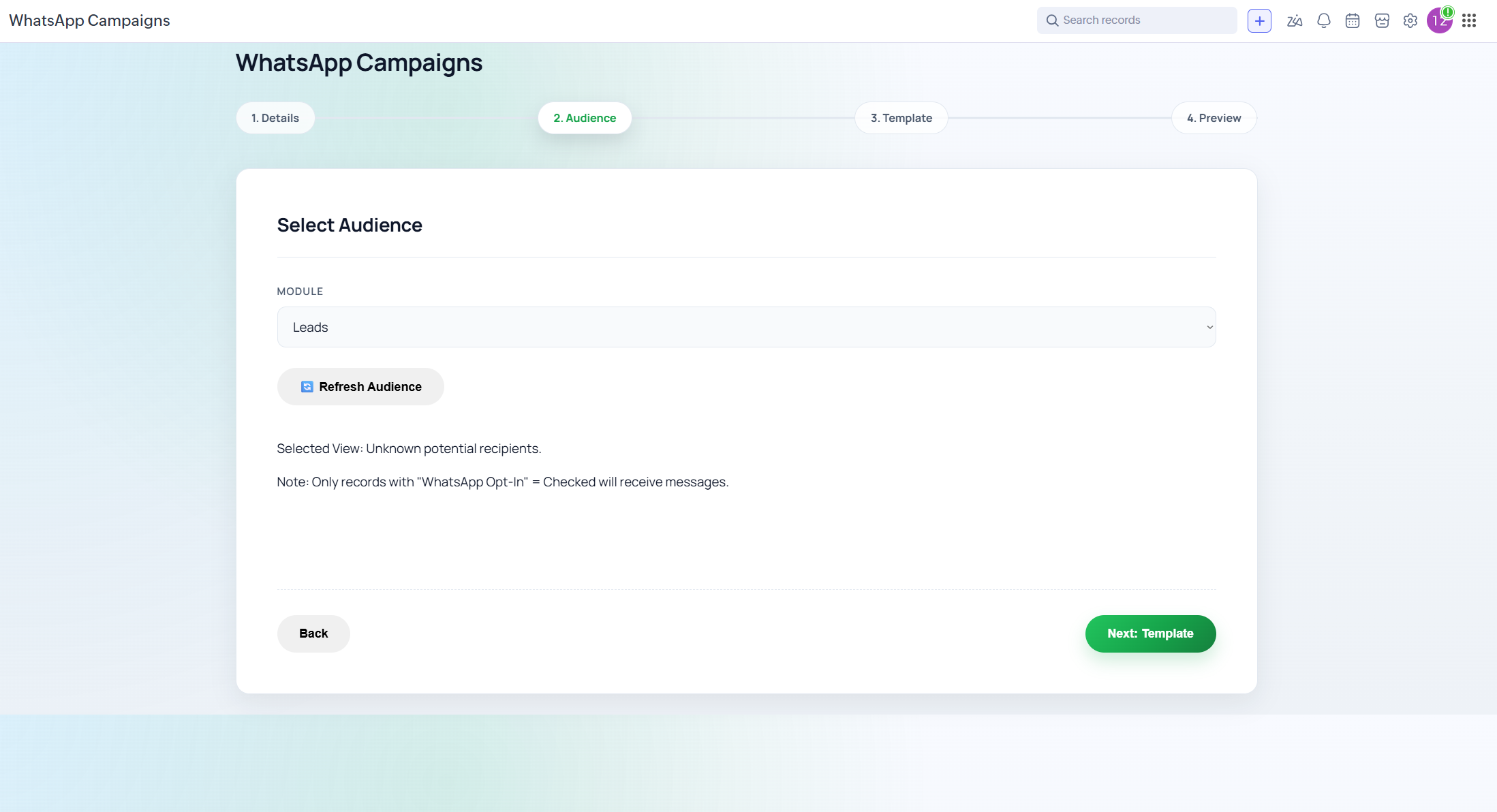The image size is (1497, 812).
Task: Click the search magnifier icon
Action: tap(1052, 20)
